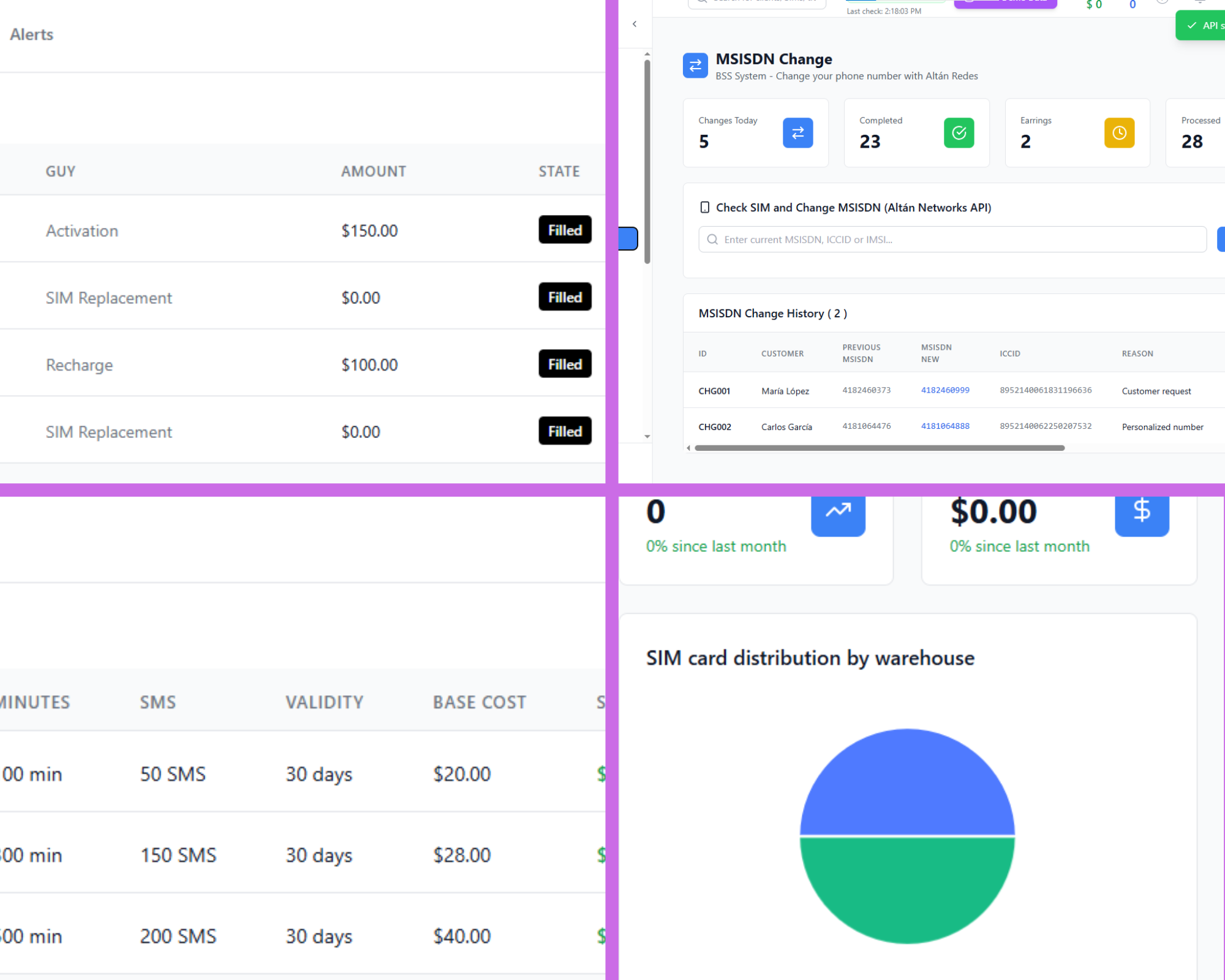Open new MSISDN link 4182460999

coord(944,390)
